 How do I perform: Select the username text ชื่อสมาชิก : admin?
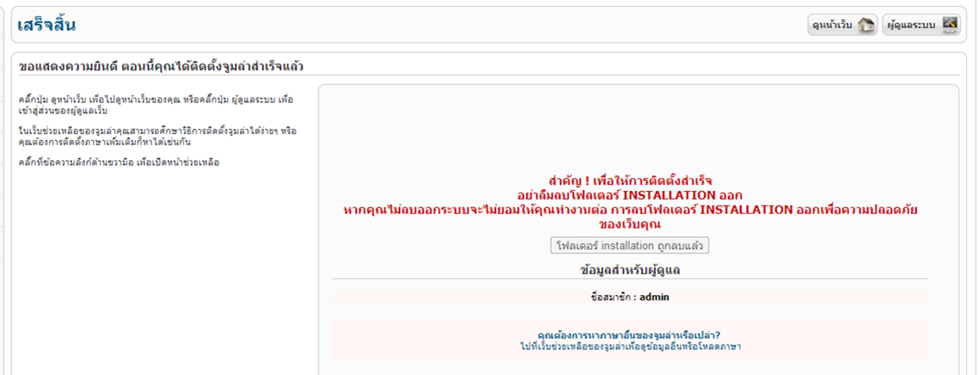coord(630,298)
